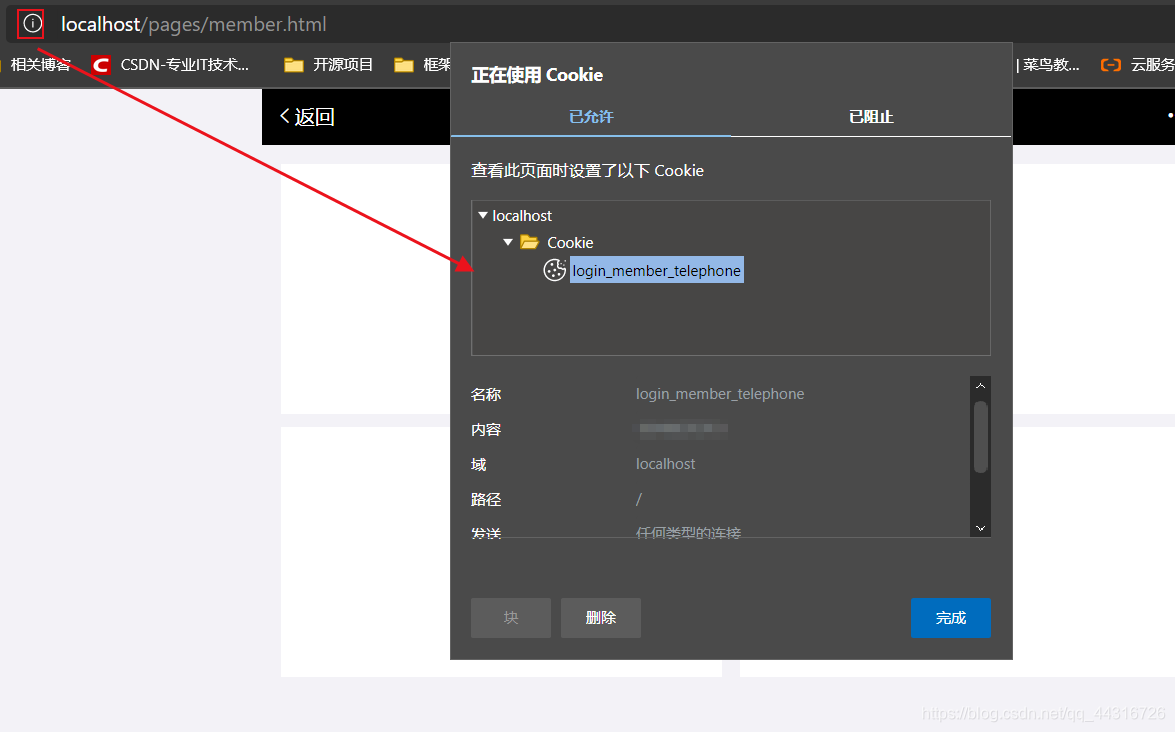Select the login_member_telephone cookie entry
The height and width of the screenshot is (732, 1175).
[656, 270]
